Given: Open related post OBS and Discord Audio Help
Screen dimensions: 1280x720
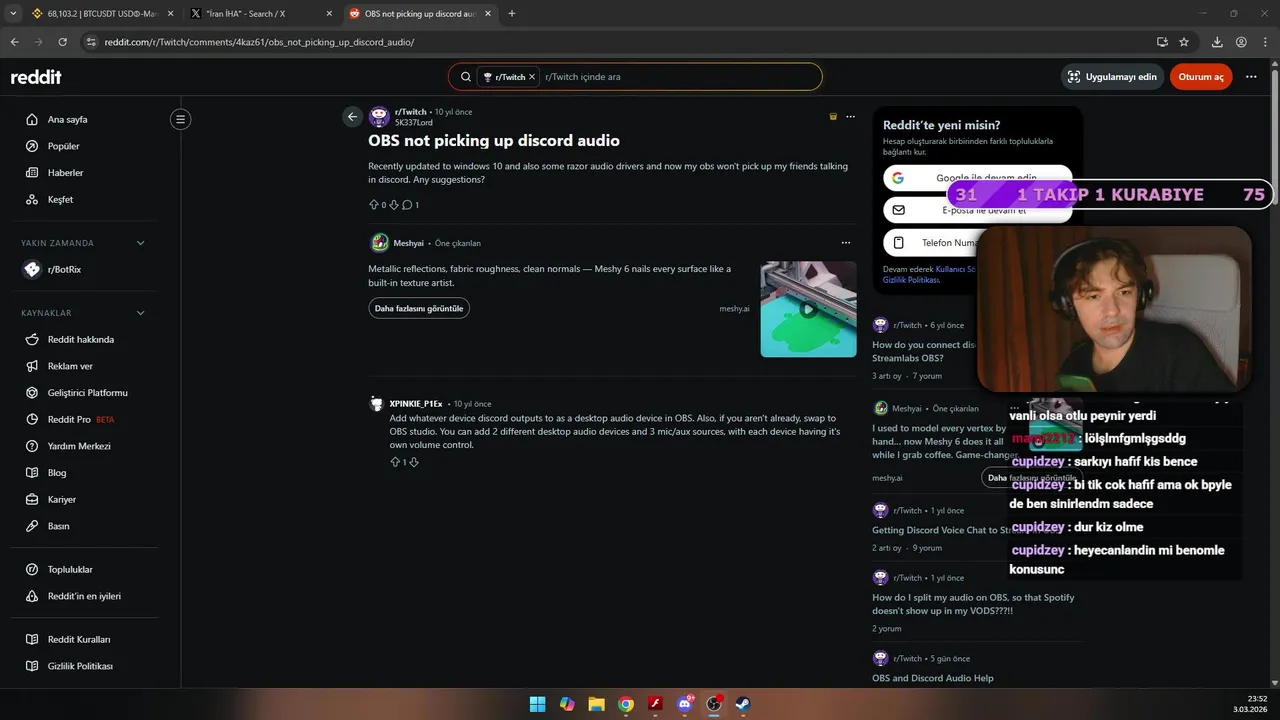Looking at the screenshot, I should 933,678.
